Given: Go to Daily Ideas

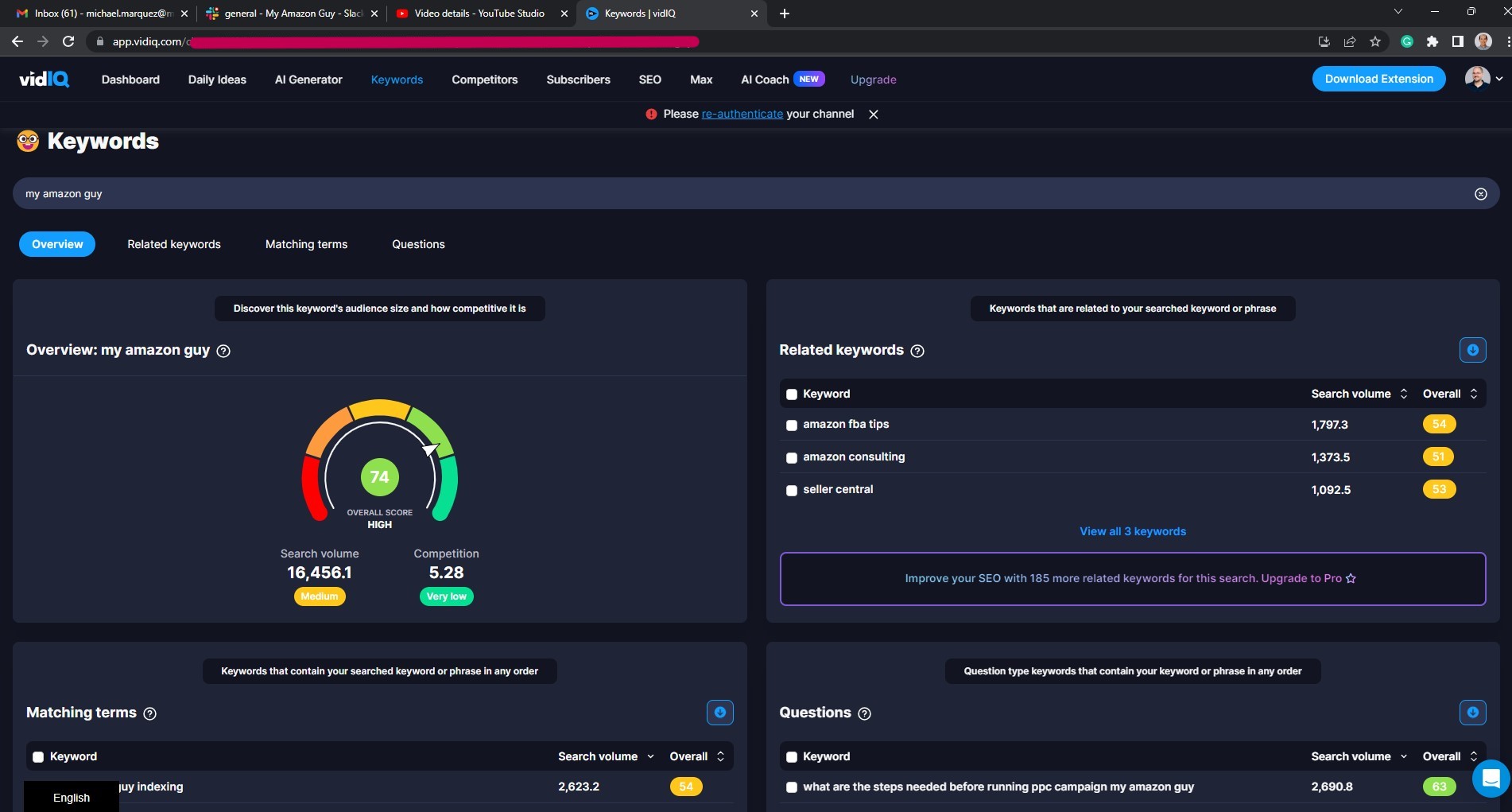Looking at the screenshot, I should [217, 80].
